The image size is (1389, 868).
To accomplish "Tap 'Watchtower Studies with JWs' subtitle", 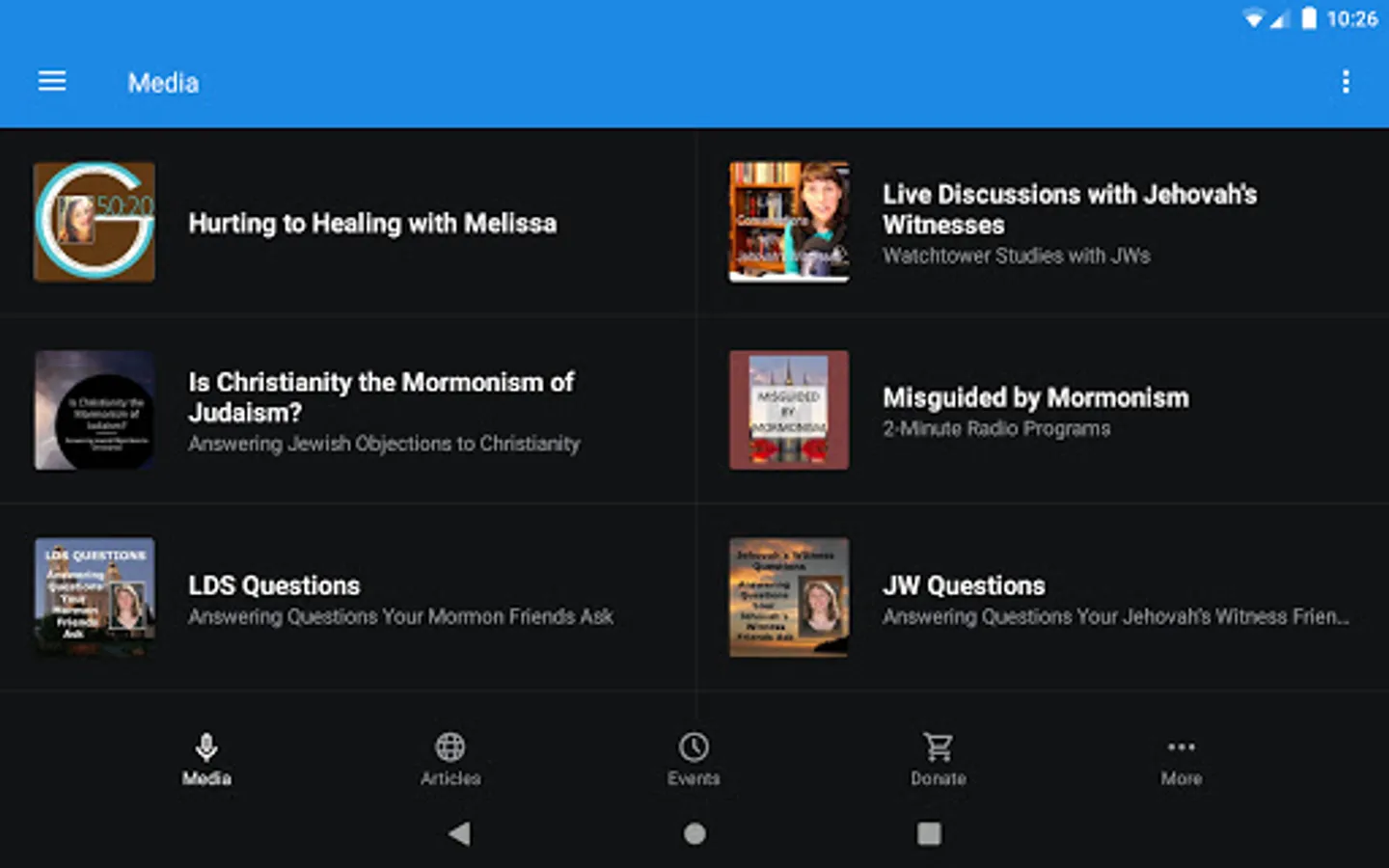I will pyautogui.click(x=1017, y=256).
